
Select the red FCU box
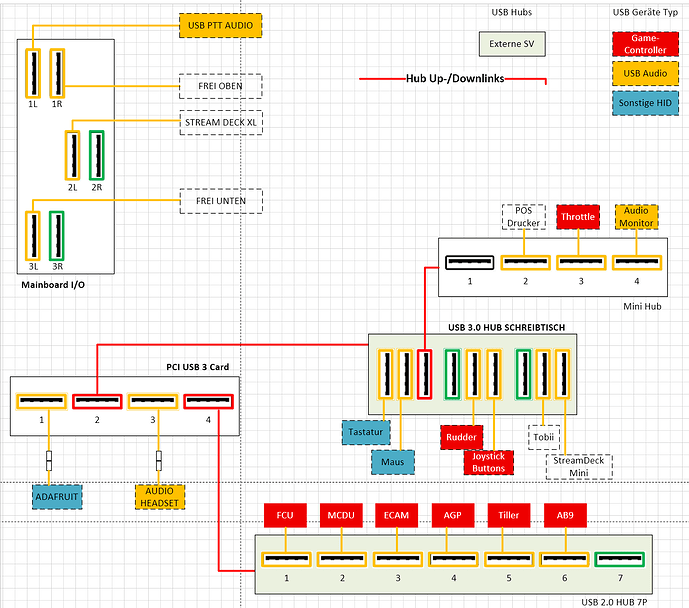coord(285,515)
